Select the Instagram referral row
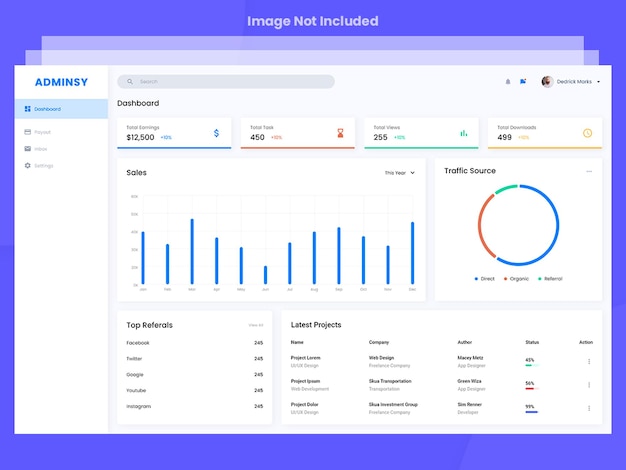Viewport: 626px width, 470px height. [x=195, y=406]
